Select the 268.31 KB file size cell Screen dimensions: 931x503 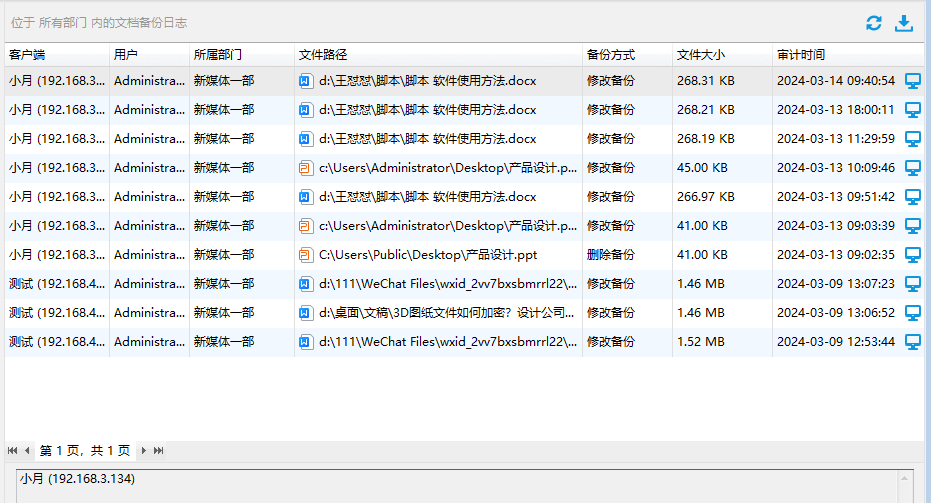click(705, 81)
